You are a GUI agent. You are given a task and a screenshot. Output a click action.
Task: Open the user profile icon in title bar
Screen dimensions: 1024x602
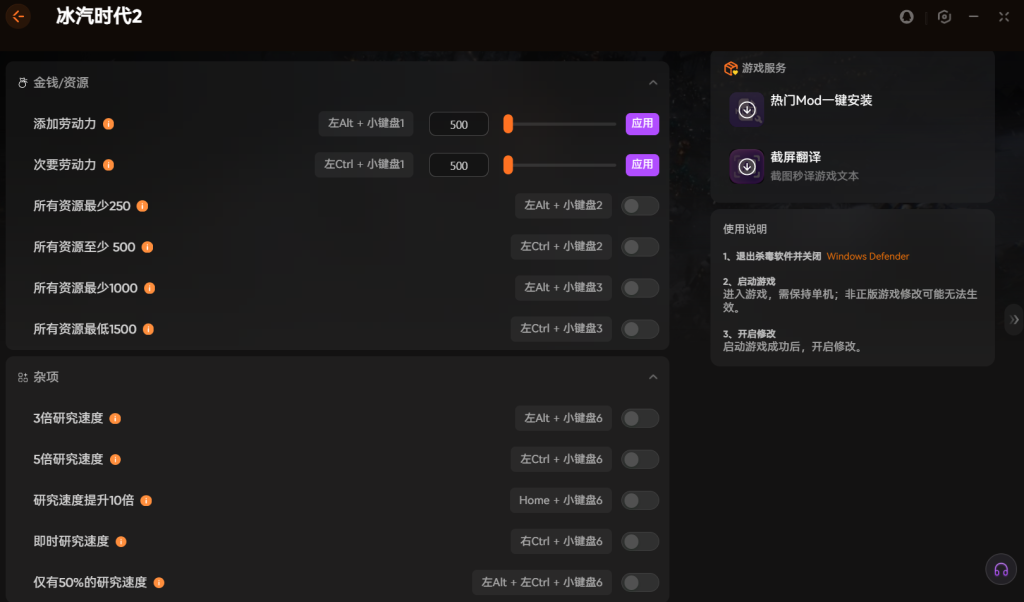coord(907,17)
